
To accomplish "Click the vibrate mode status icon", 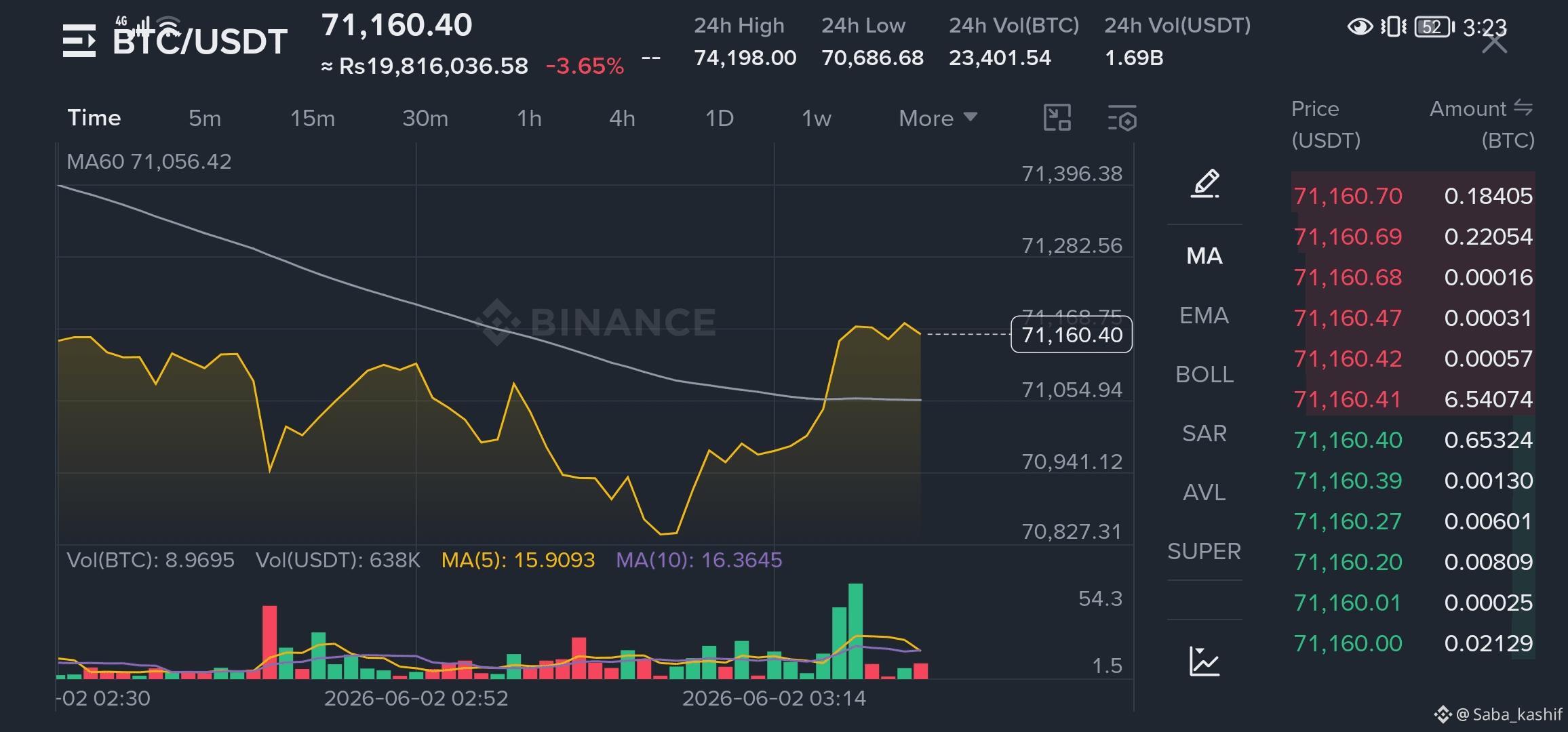I will tap(1394, 27).
